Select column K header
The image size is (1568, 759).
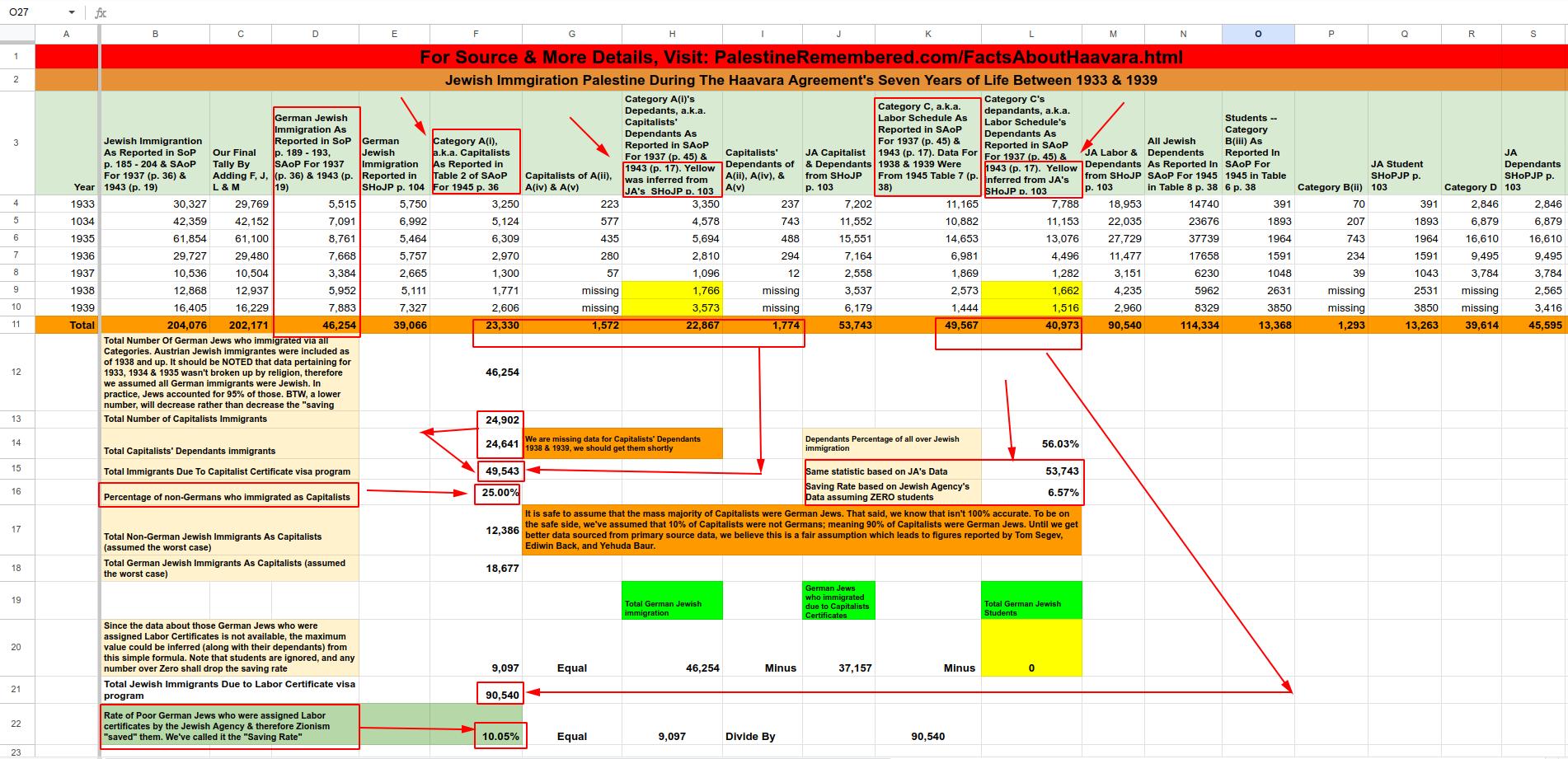tap(928, 34)
